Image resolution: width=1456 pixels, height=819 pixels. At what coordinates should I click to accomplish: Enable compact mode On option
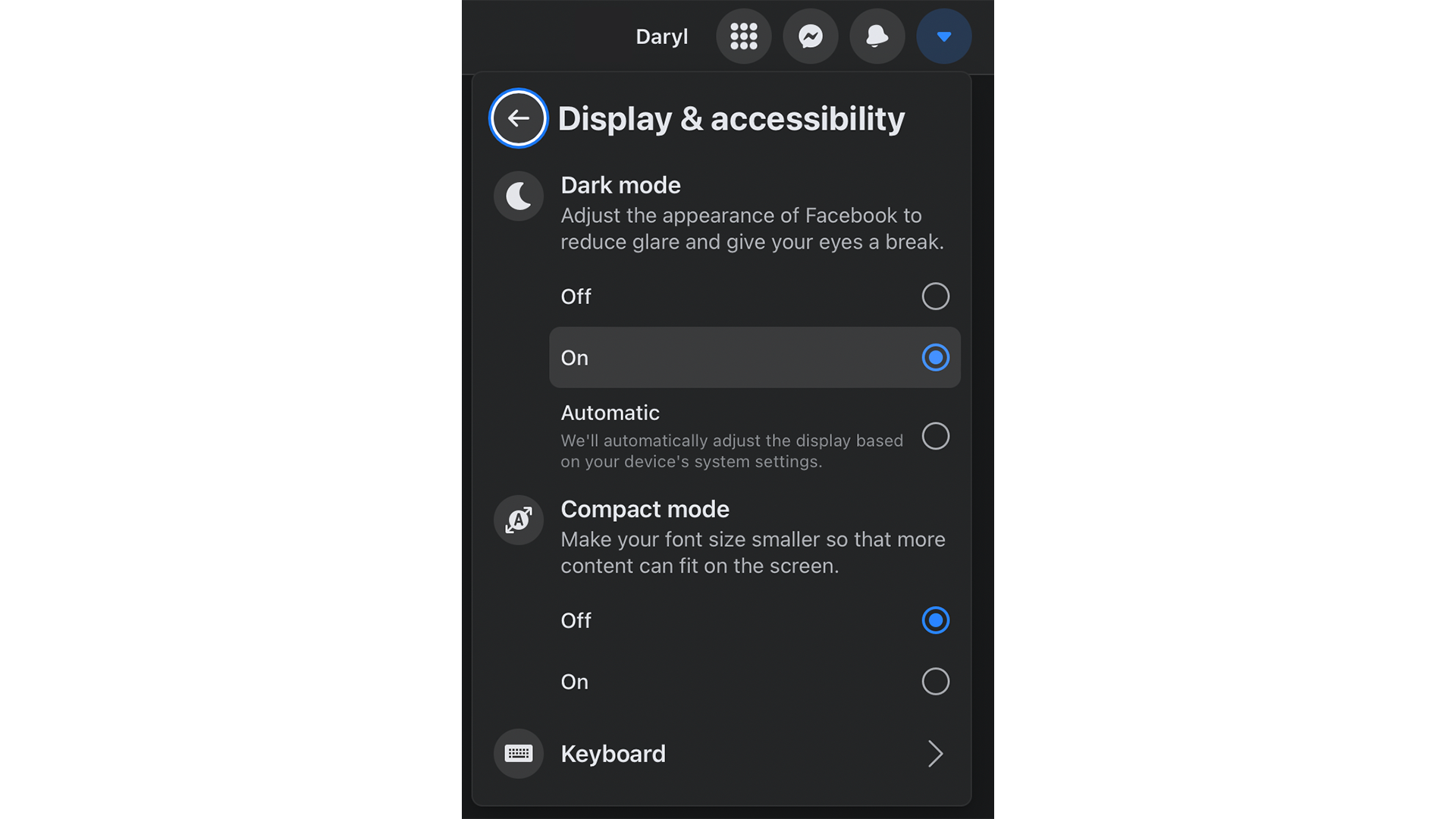point(934,681)
